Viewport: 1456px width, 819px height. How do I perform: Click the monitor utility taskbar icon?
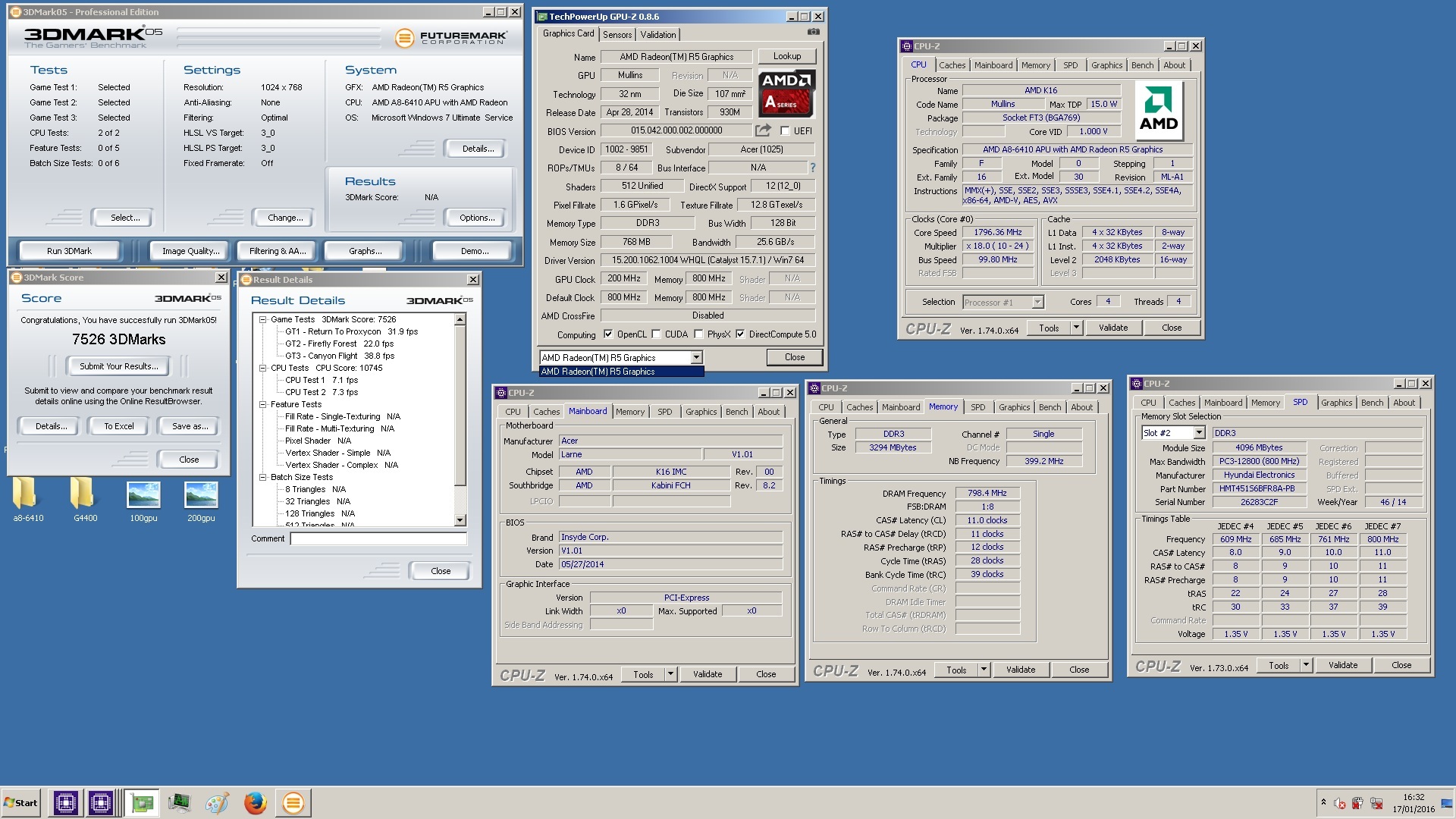(180, 802)
